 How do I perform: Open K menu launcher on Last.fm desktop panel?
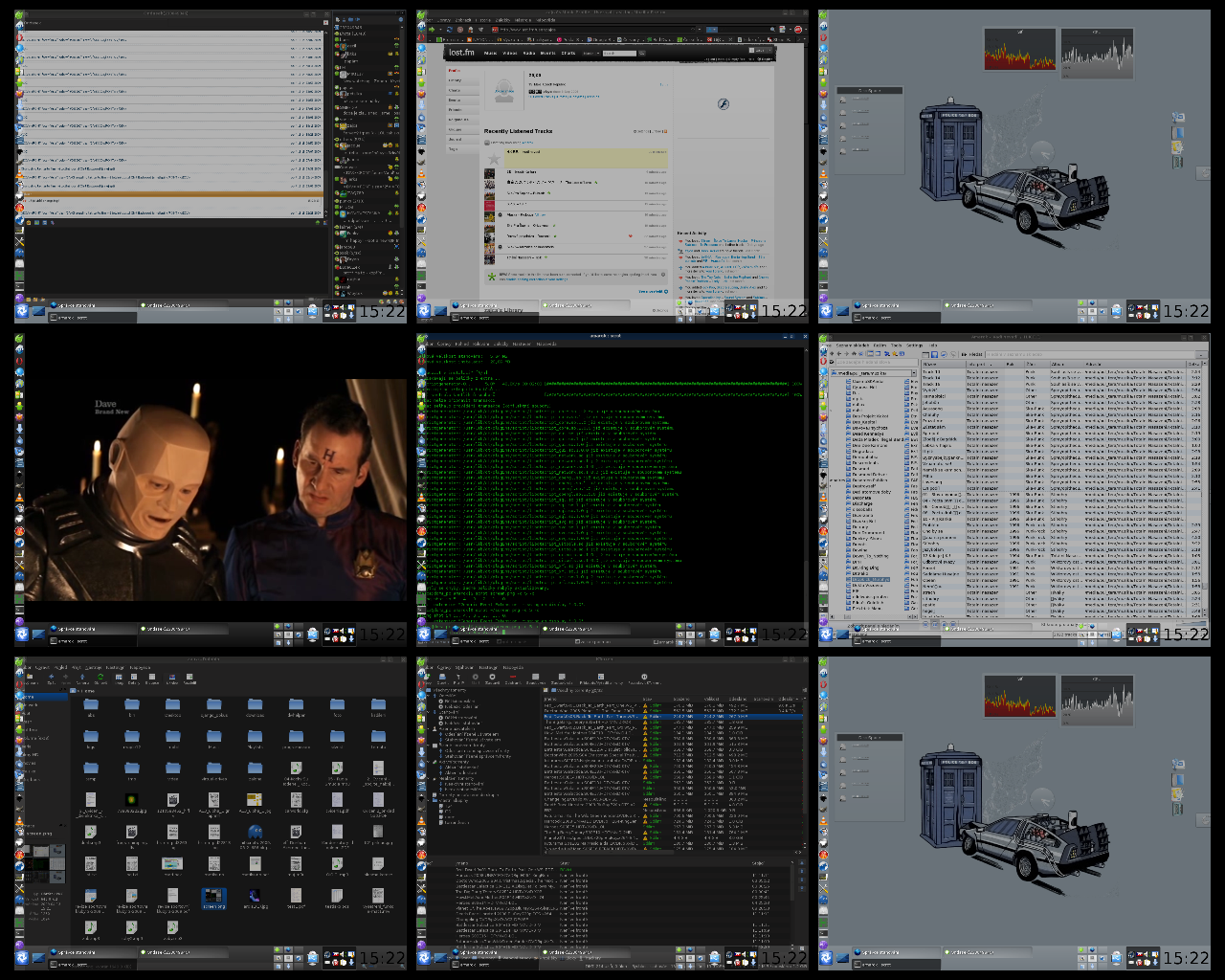click(x=425, y=310)
